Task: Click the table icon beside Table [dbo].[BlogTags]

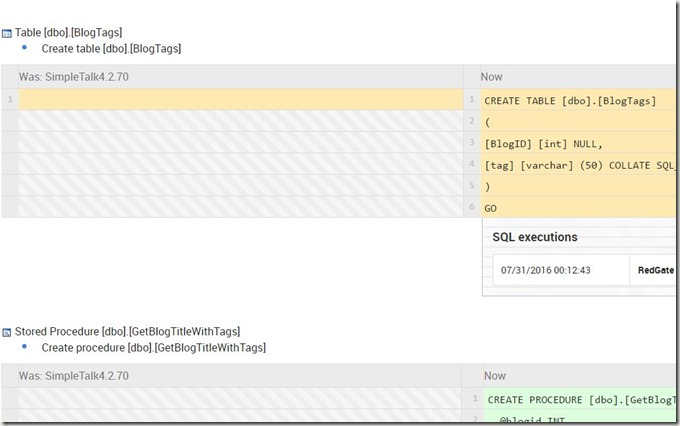Action: click(x=8, y=33)
